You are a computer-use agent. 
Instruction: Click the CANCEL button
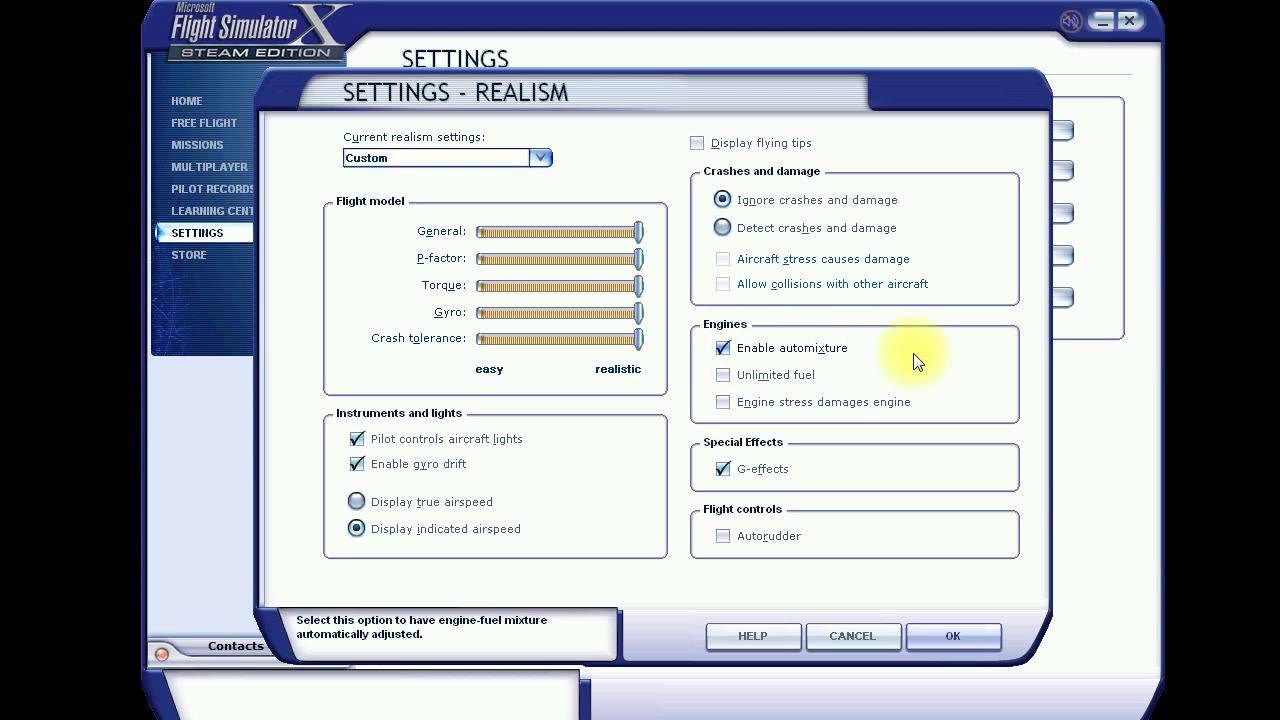click(853, 636)
